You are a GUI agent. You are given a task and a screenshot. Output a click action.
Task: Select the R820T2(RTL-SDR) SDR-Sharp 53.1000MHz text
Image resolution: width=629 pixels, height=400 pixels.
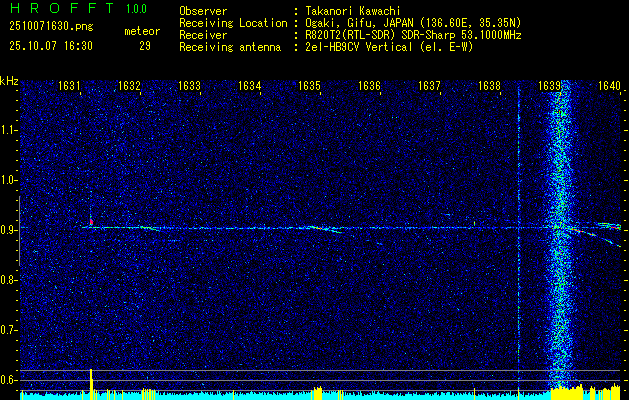[x=413, y=35]
